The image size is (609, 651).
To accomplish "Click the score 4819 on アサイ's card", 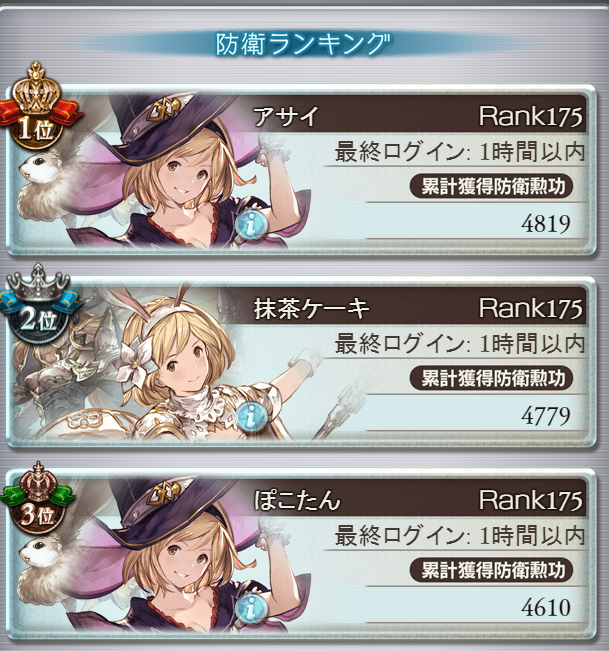I will [x=546, y=224].
